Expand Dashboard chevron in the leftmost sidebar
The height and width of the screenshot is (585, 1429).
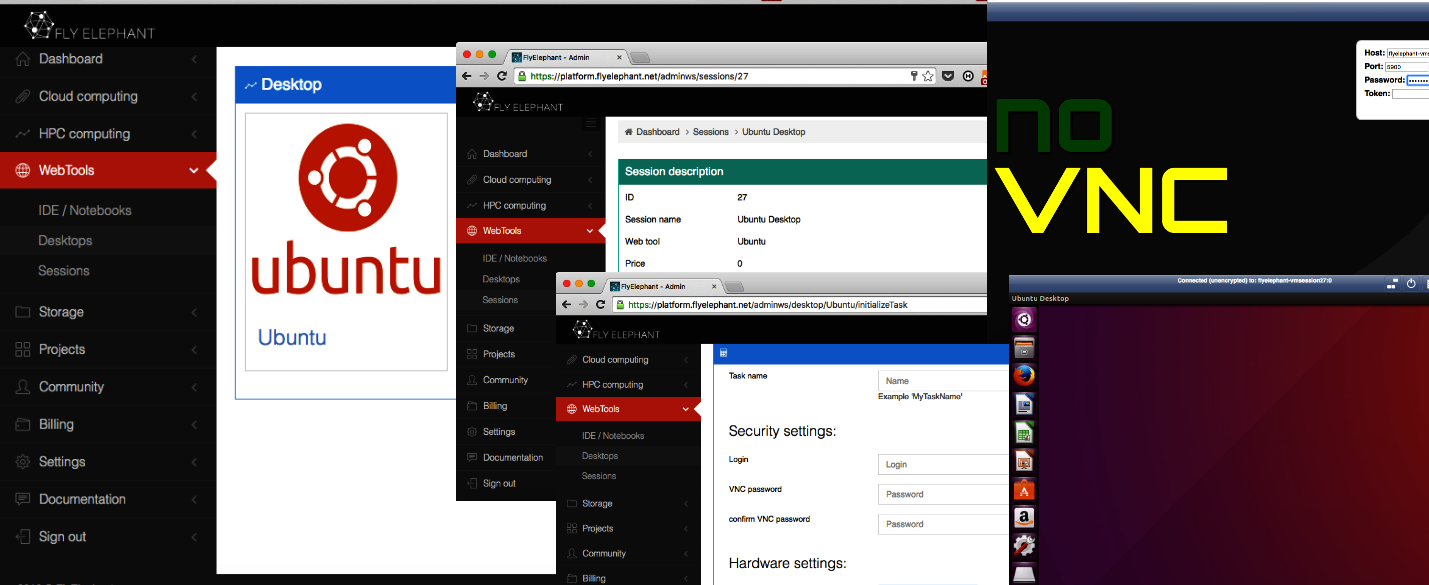tap(194, 59)
